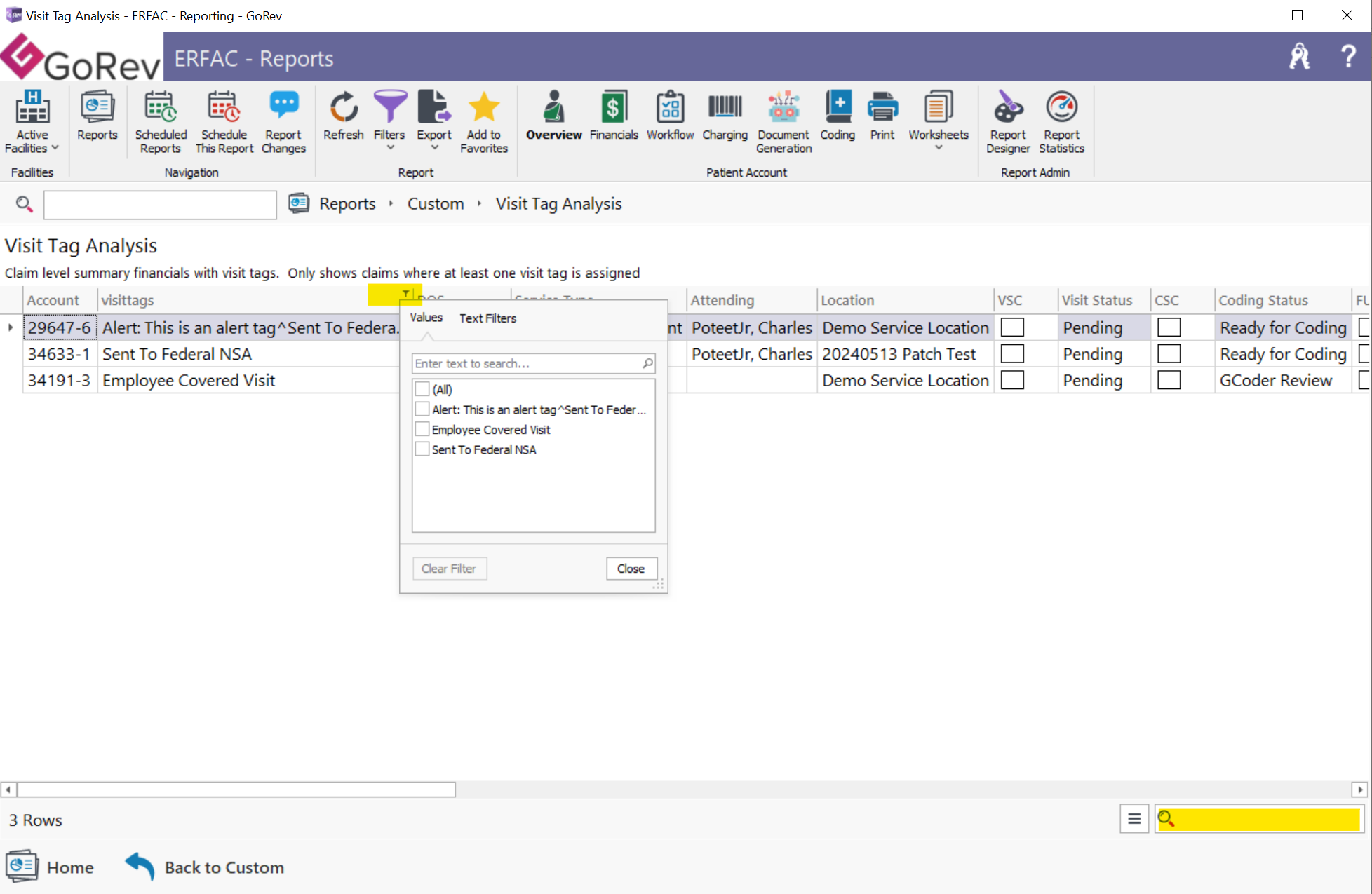
Task: Click the help question mark icon
Action: pos(1347,56)
